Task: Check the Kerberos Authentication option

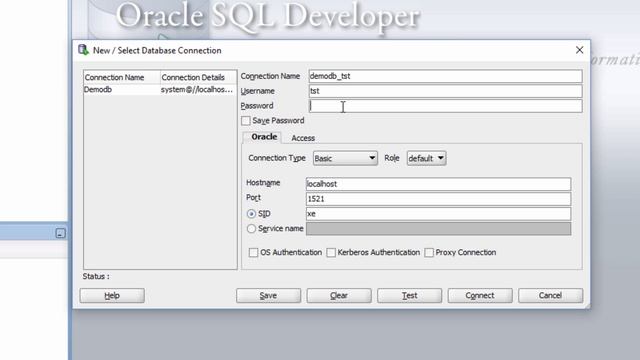Action: (331, 253)
